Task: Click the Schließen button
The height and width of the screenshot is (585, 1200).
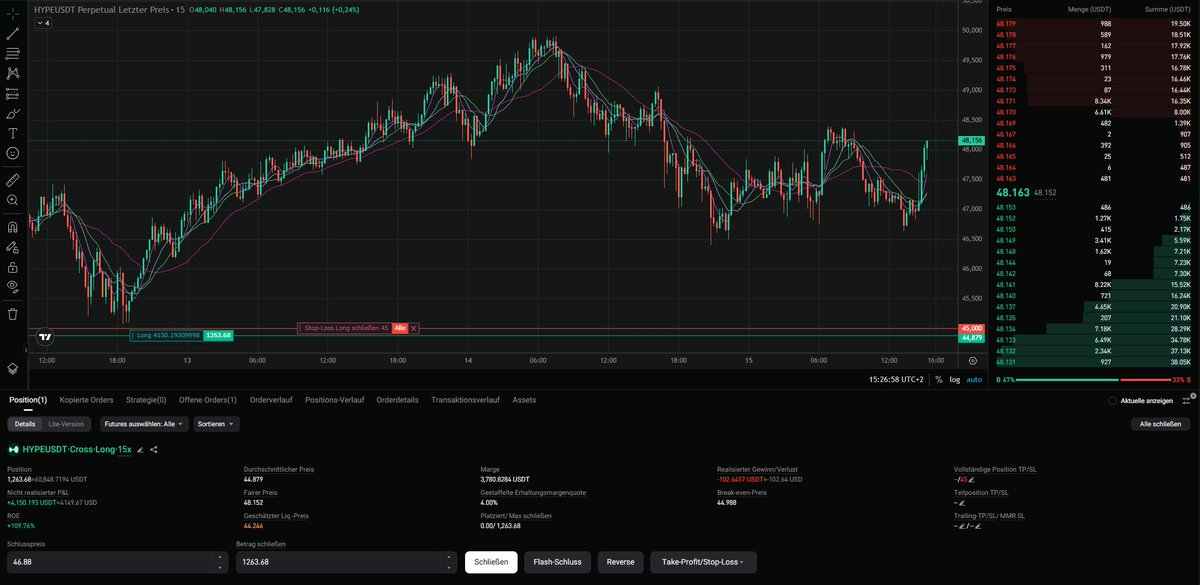Action: coord(491,562)
